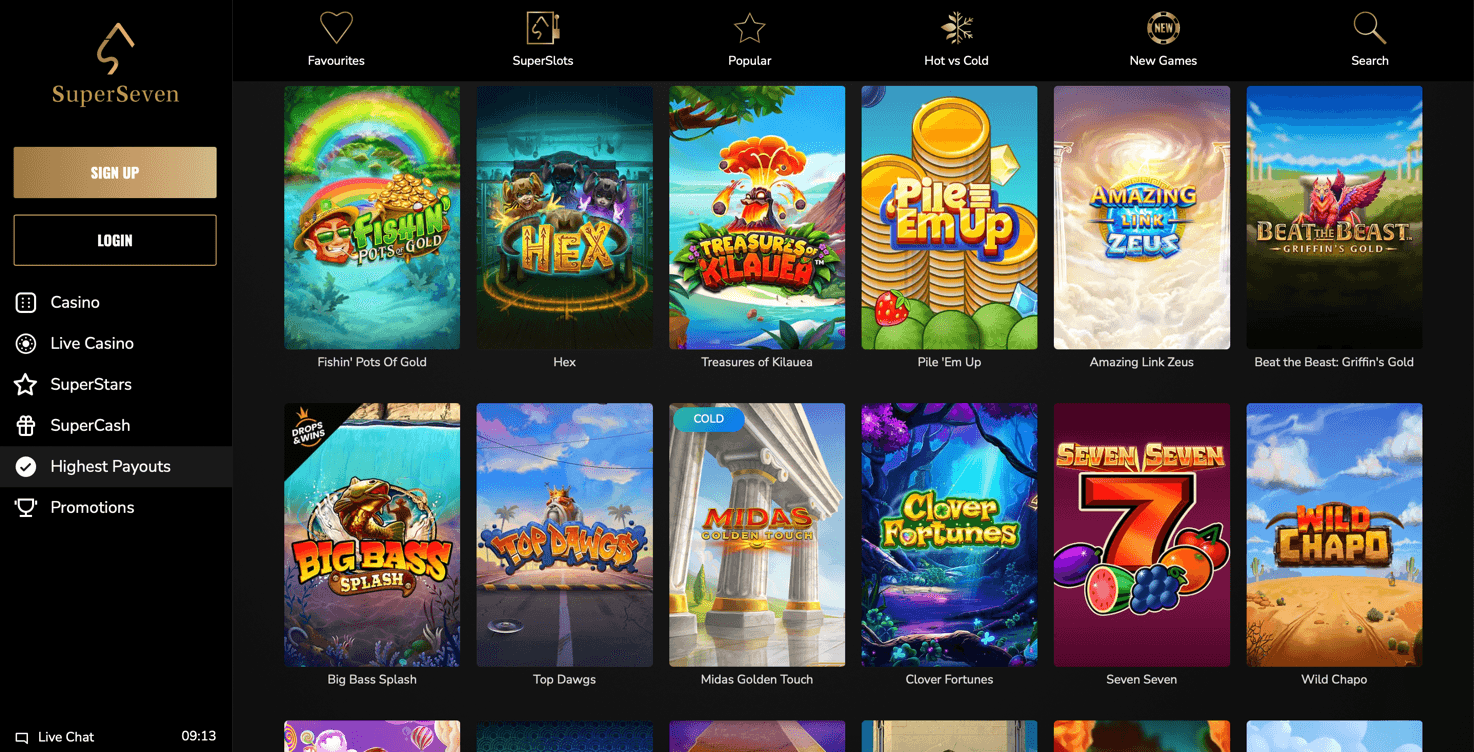This screenshot has height=752, width=1474.
Task: Open the Wild Chapo game thumbnail
Action: click(x=1334, y=535)
